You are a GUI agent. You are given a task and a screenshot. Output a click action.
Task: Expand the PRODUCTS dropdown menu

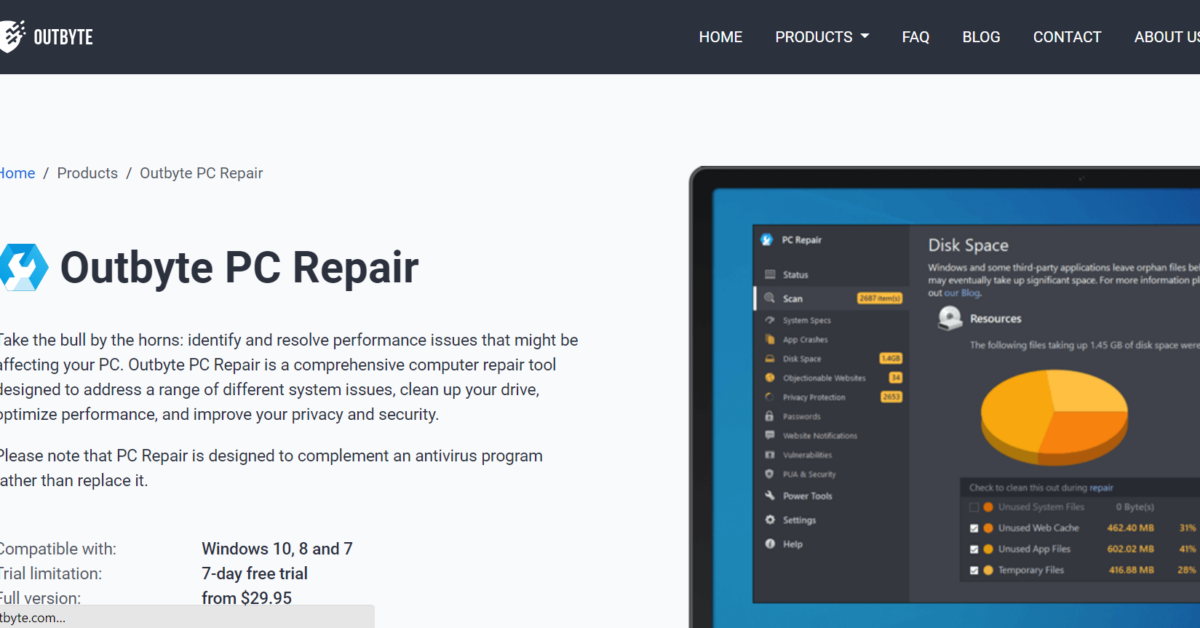pos(821,37)
